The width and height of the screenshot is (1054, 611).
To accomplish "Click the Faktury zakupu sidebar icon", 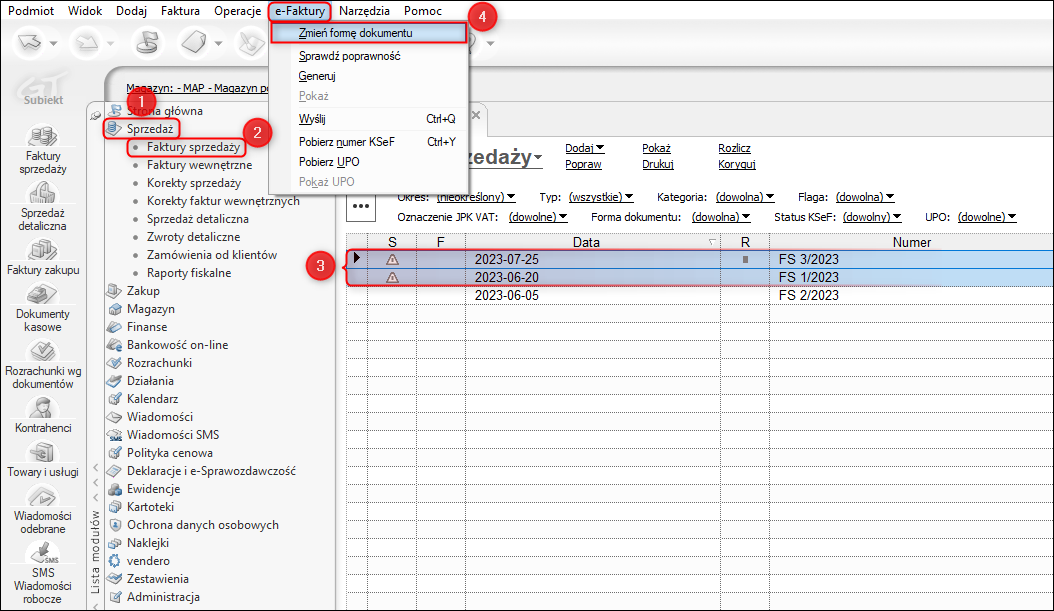I will [41, 250].
